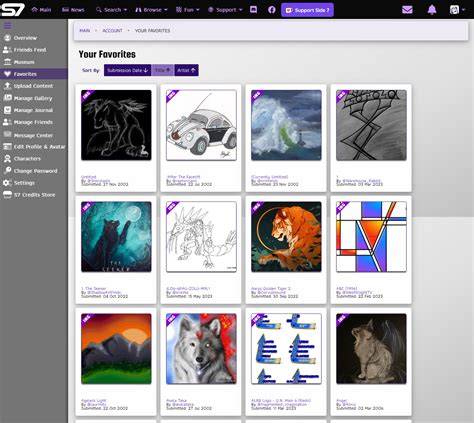Open Manage Friends in sidebar
Viewport: 474px width, 423px height.
(34, 122)
